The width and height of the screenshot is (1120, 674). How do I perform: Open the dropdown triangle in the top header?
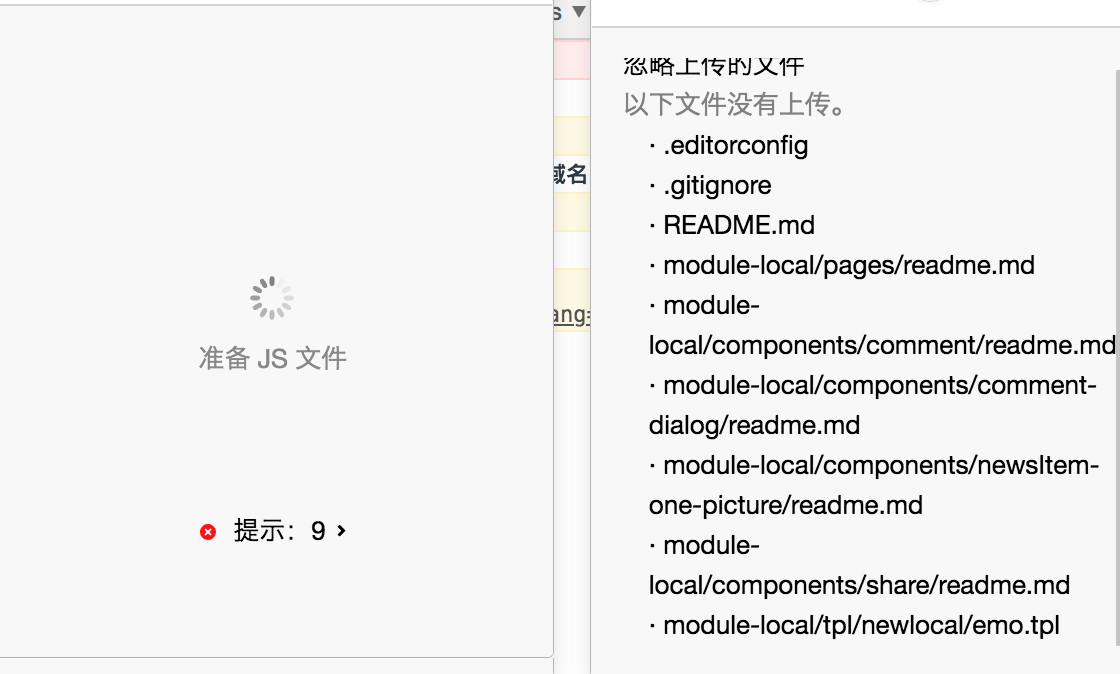tap(578, 13)
